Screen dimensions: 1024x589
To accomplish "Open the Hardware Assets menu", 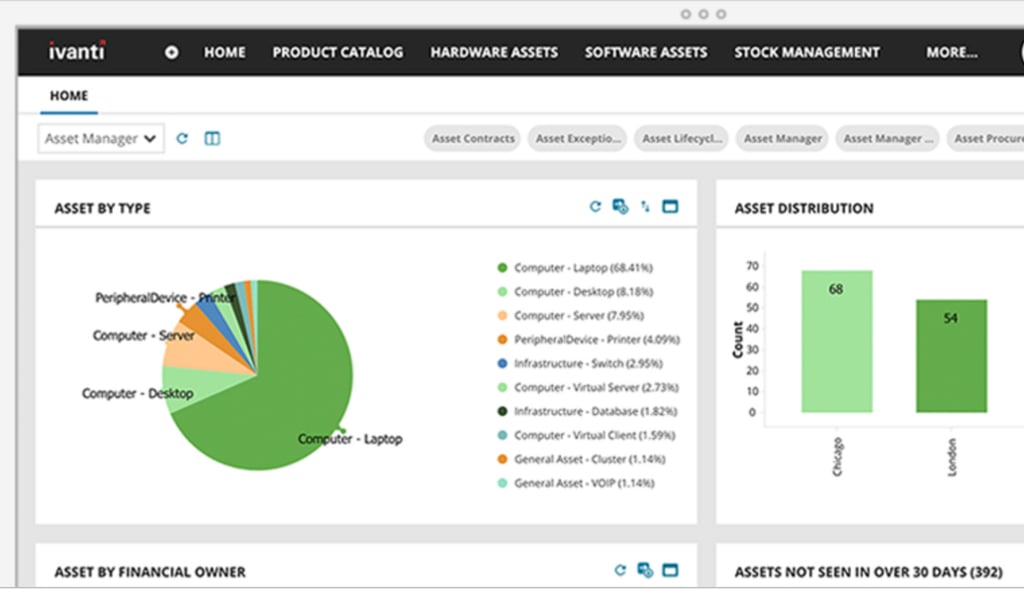I will click(x=494, y=52).
